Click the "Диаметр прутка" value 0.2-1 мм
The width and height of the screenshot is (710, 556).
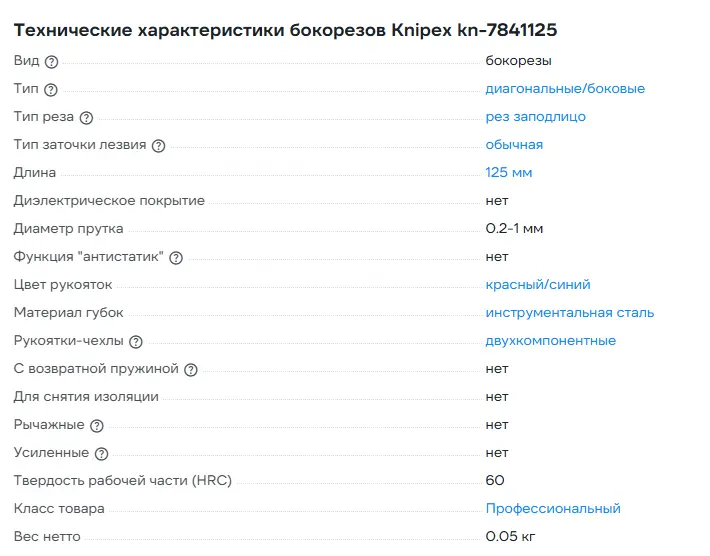point(514,229)
